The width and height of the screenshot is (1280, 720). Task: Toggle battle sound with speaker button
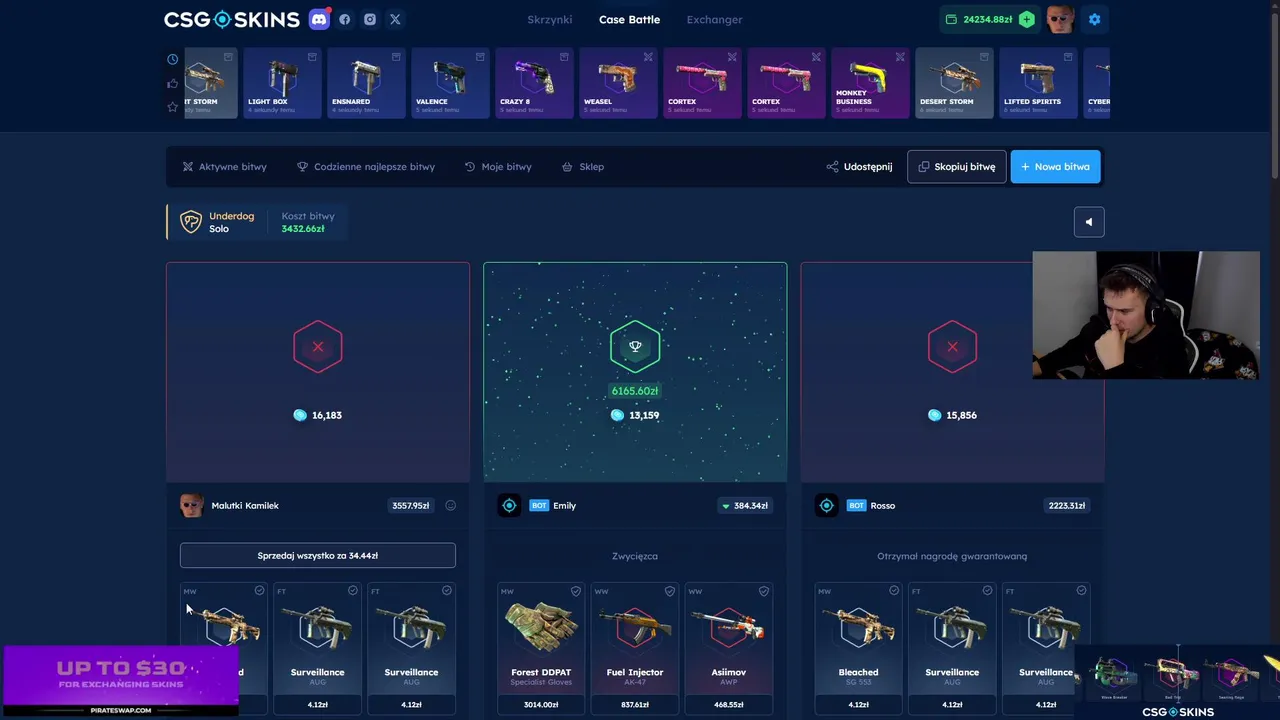(x=1089, y=222)
